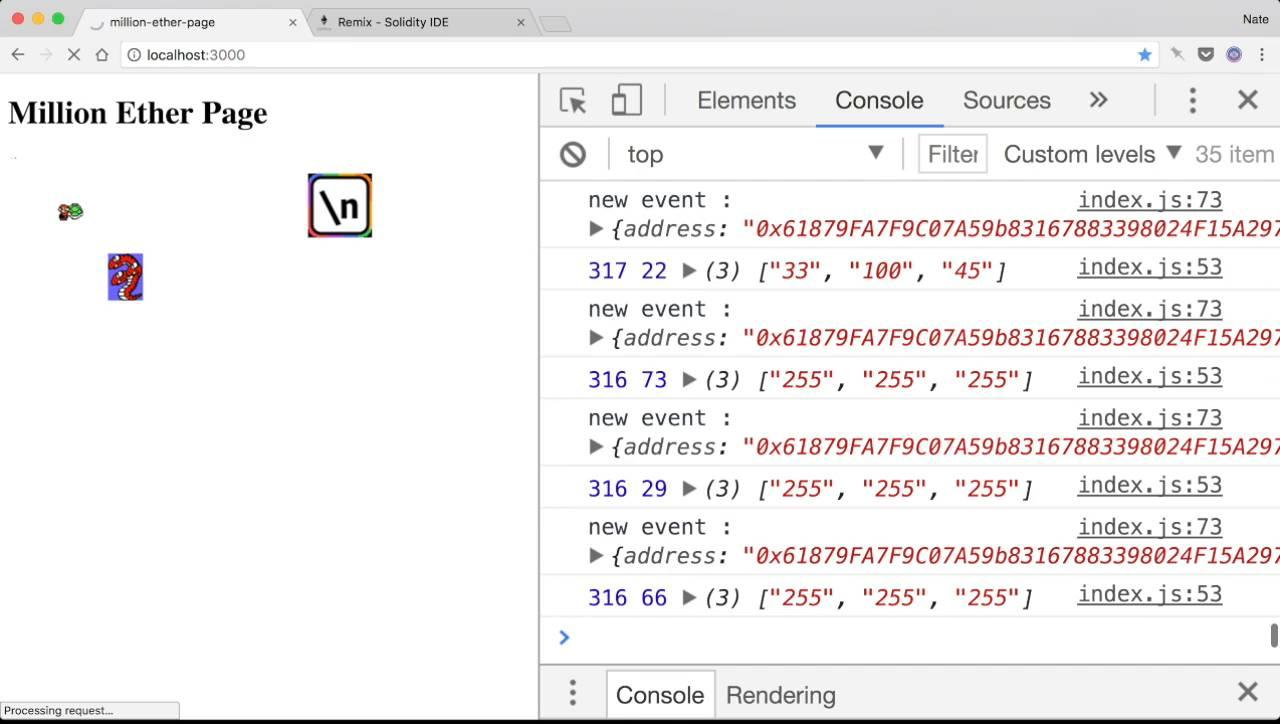The image size is (1280, 724).
Task: Click the site info icon in address bar
Action: coord(134,55)
